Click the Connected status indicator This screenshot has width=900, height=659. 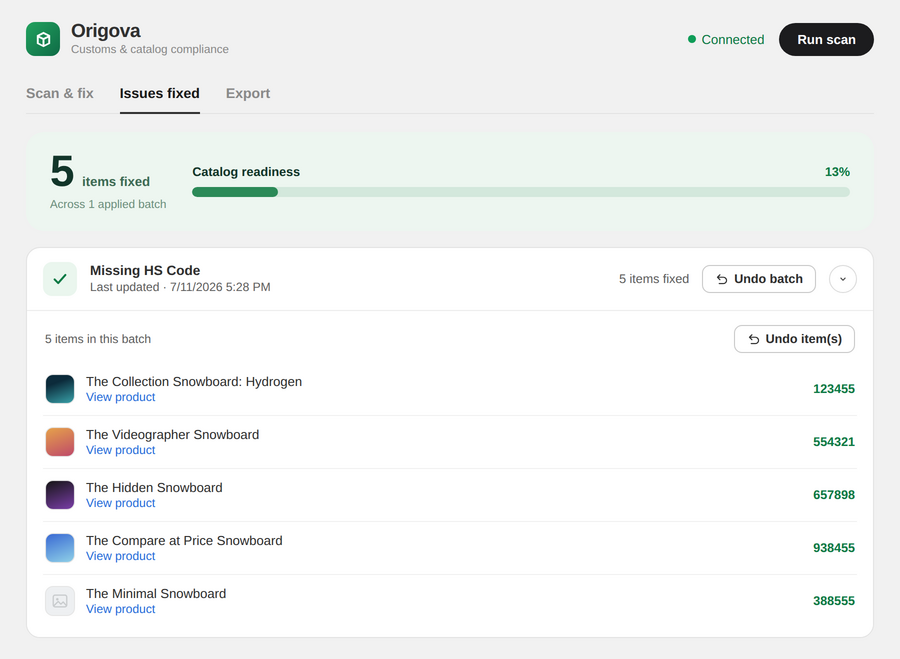[726, 40]
